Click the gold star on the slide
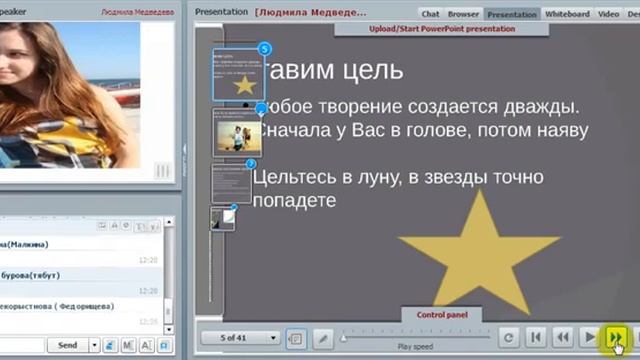 479,253
